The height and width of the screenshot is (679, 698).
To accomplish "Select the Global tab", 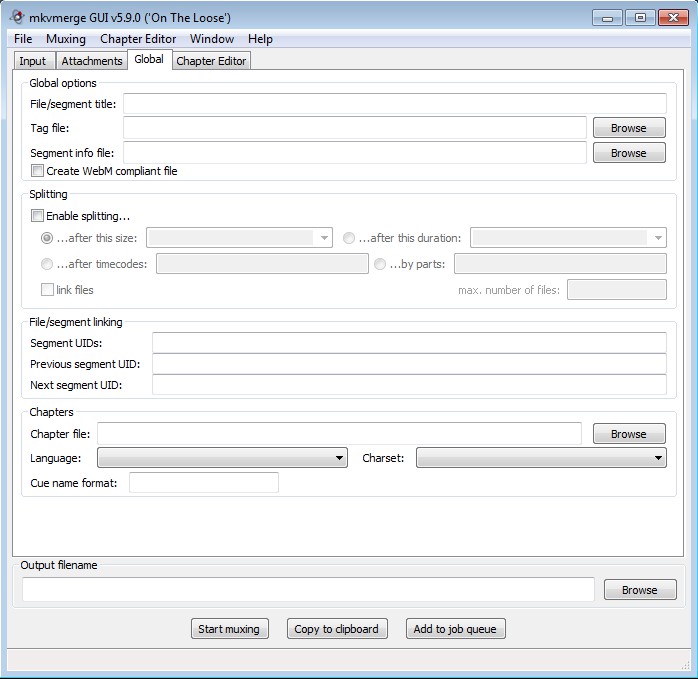I will click(149, 60).
